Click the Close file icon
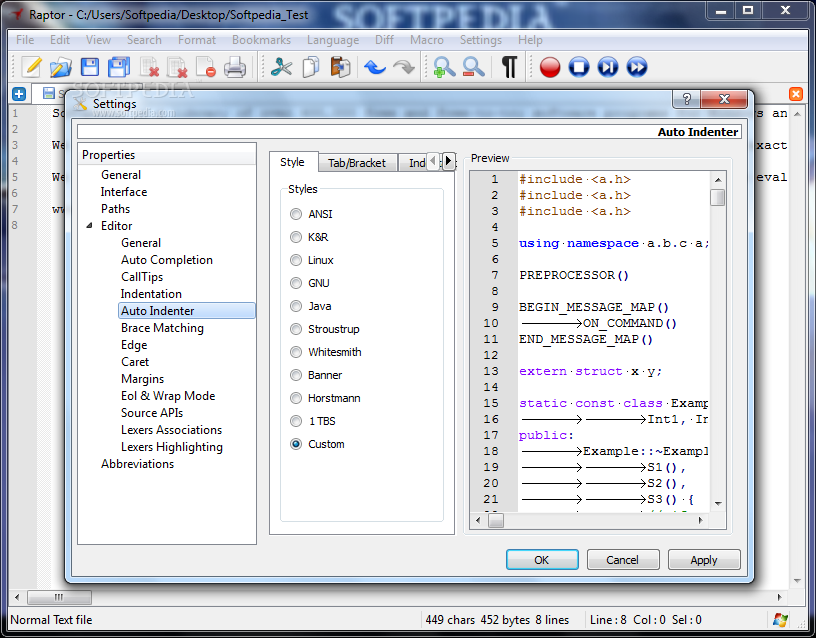Image resolution: width=816 pixels, height=638 pixels. (x=149, y=67)
